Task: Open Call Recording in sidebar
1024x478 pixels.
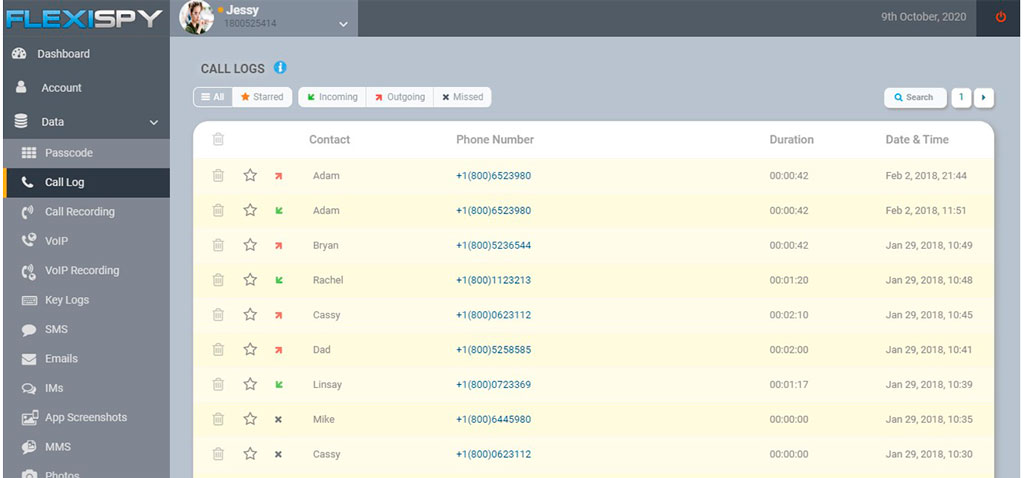Action: 86,212
